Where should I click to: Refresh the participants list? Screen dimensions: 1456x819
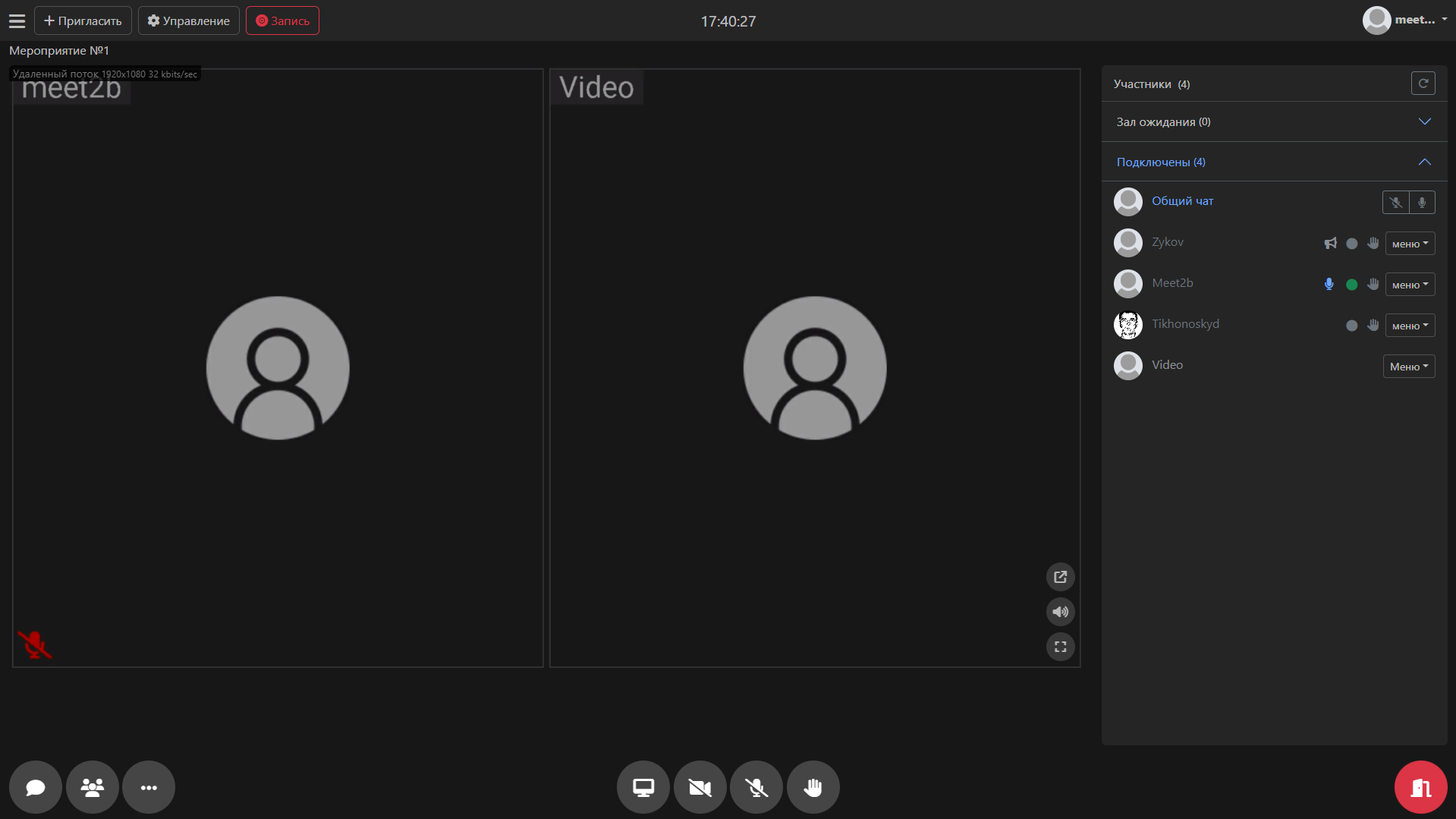[x=1423, y=83]
